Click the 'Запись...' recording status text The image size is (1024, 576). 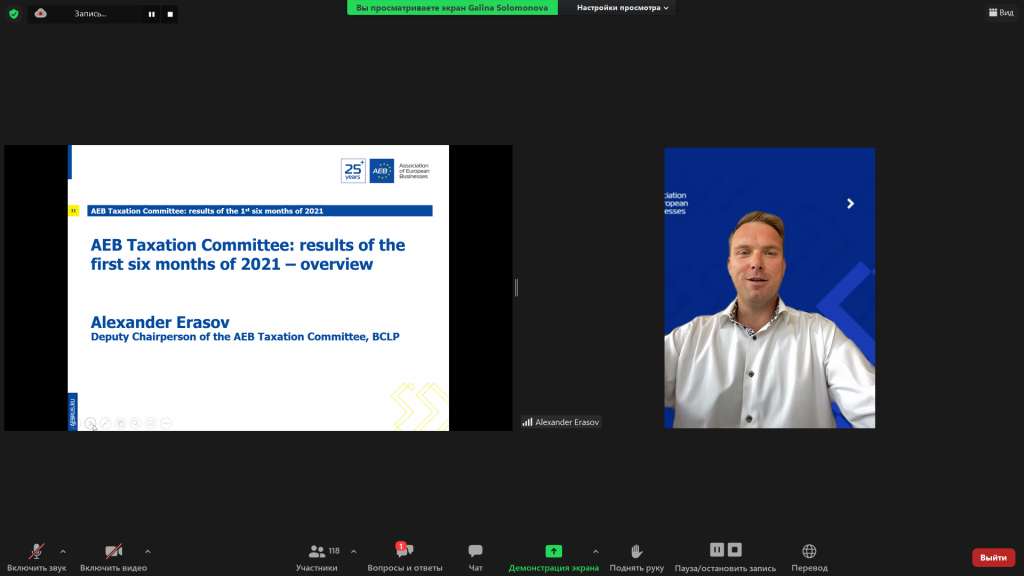tap(90, 14)
